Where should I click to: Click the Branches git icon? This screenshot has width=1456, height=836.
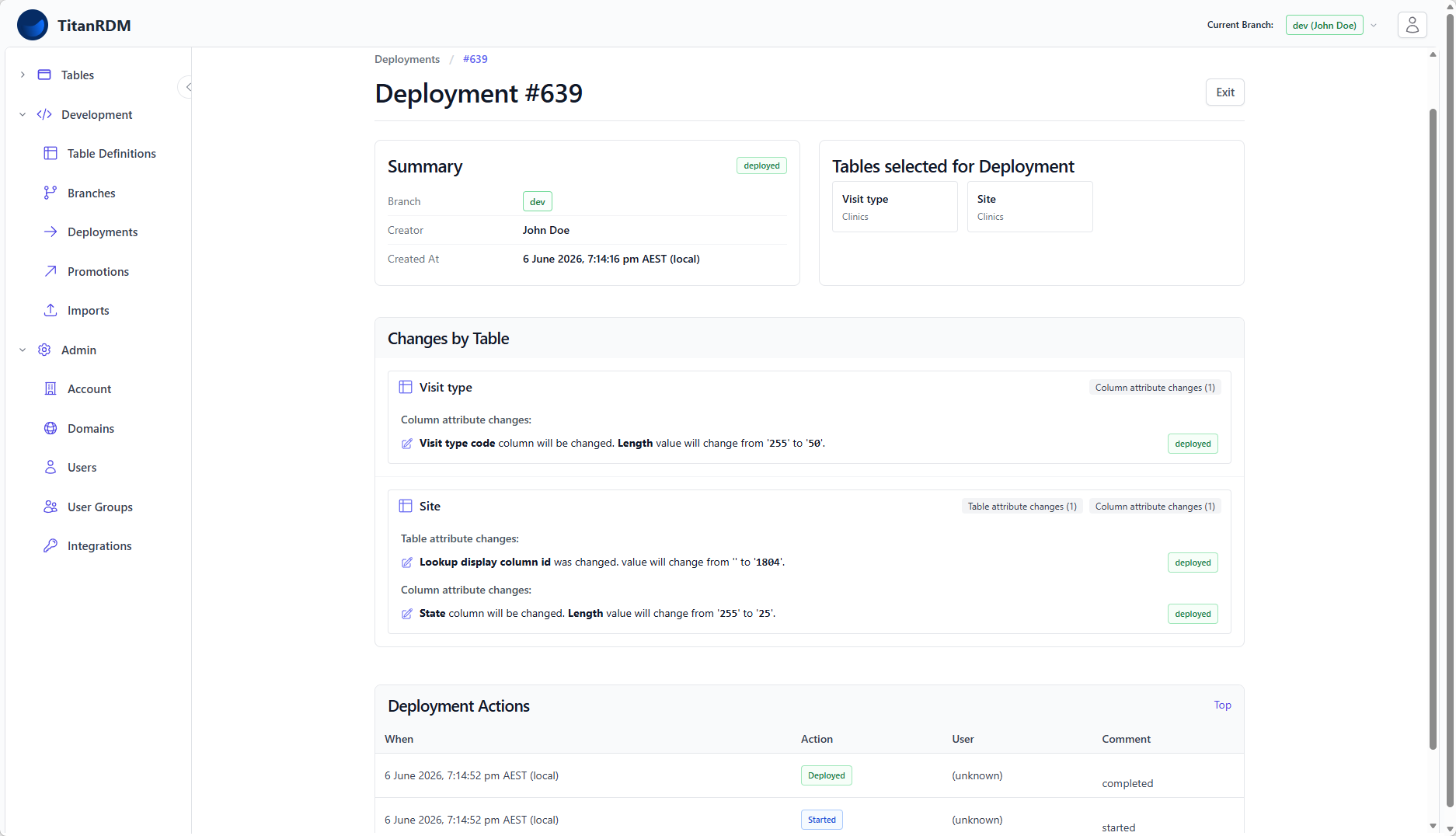tap(51, 193)
